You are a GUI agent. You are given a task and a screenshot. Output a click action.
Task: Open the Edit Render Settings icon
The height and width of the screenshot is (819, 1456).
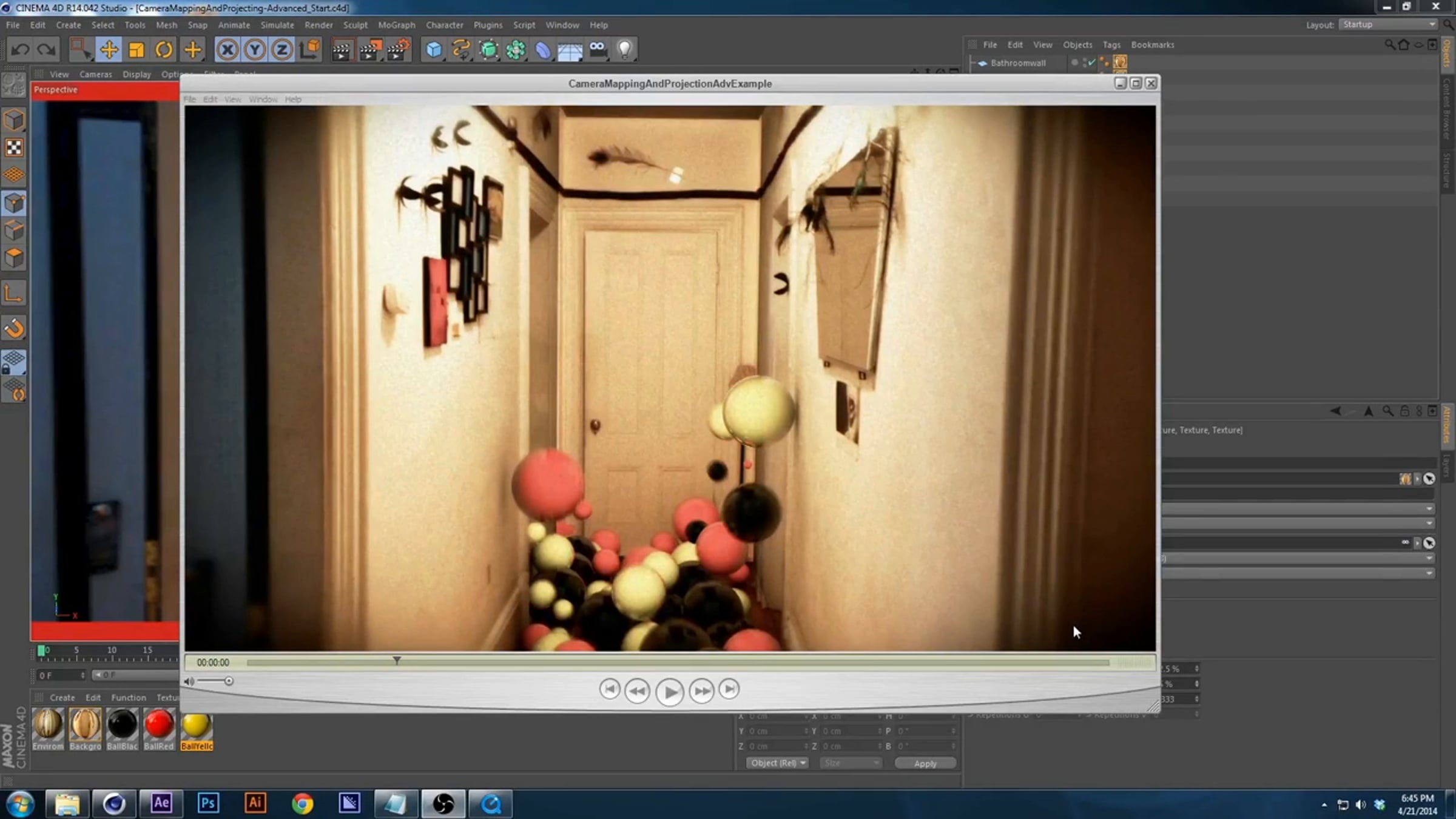pos(399,50)
